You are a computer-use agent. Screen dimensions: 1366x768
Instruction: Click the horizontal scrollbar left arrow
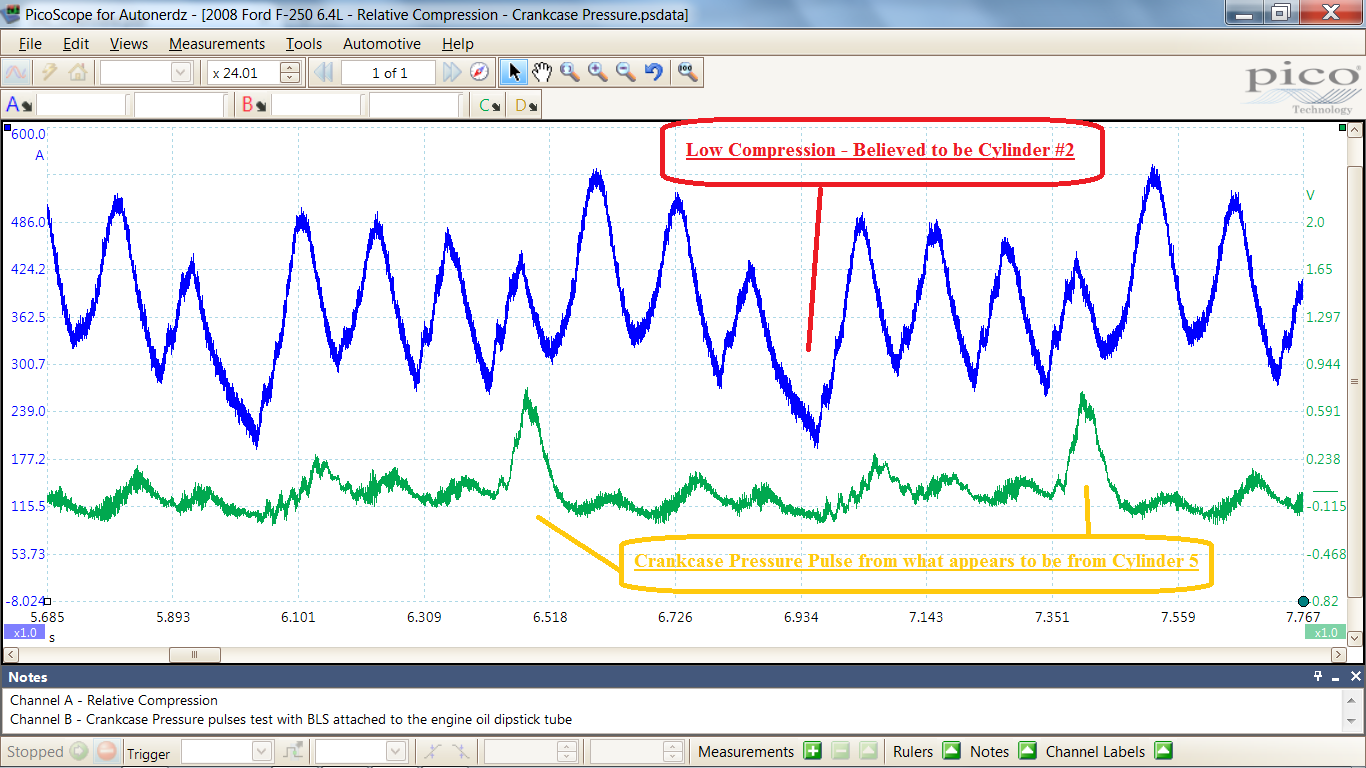(x=12, y=655)
